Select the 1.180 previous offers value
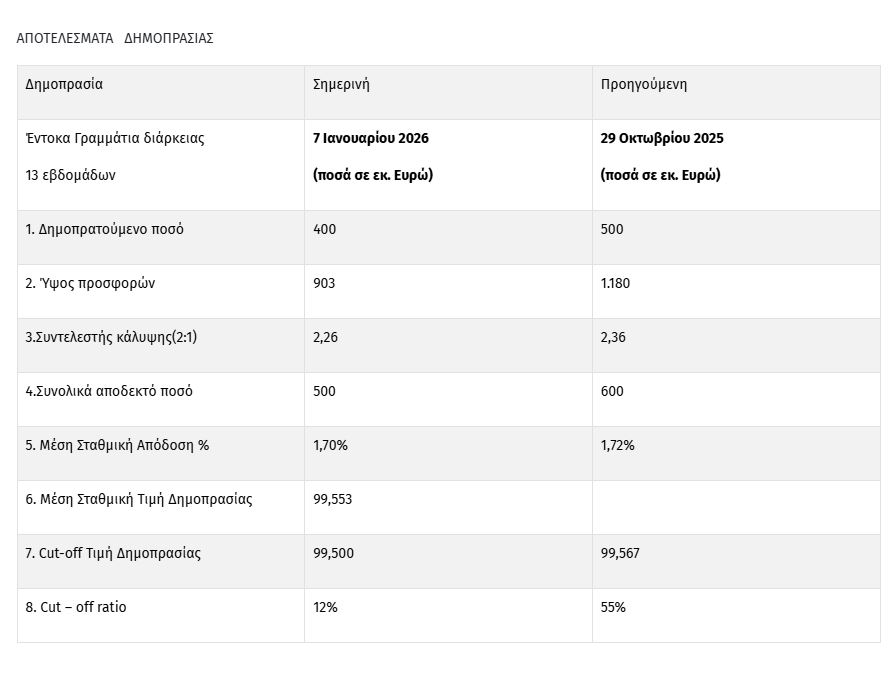This screenshot has height=681, width=894. click(x=615, y=283)
